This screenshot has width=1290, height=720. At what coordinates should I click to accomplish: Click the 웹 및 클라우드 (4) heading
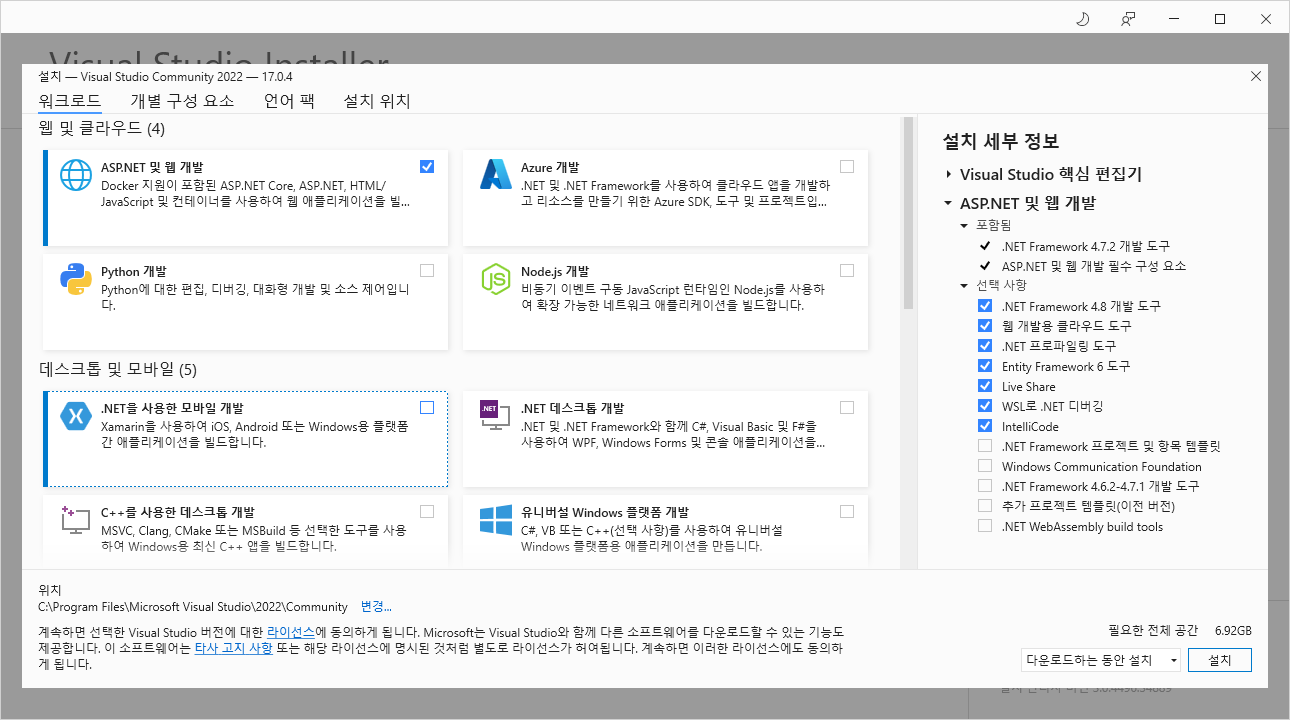[x=102, y=129]
